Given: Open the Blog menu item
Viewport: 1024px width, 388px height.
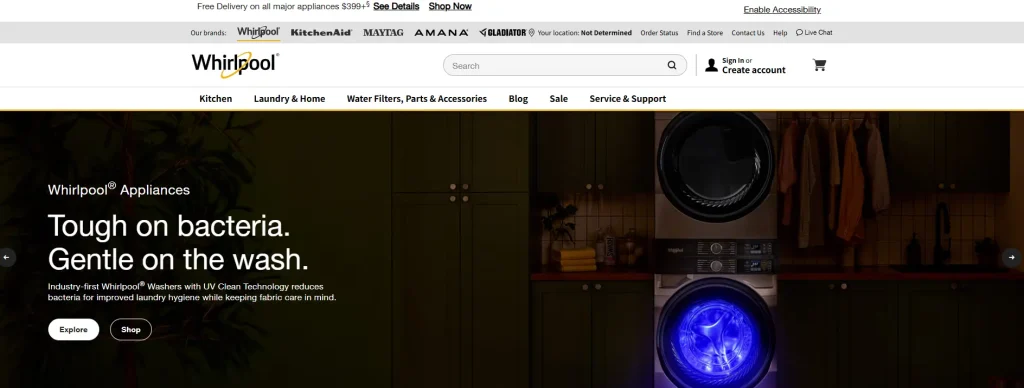Looking at the screenshot, I should click(x=518, y=99).
